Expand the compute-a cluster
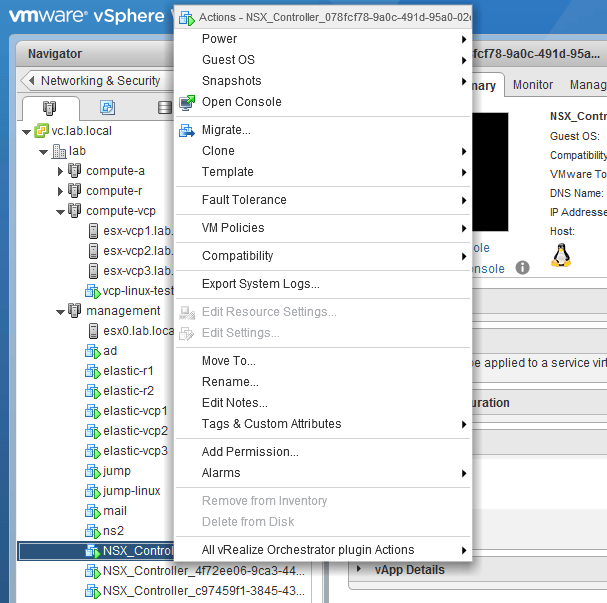The width and height of the screenshot is (607, 603). tap(60, 171)
